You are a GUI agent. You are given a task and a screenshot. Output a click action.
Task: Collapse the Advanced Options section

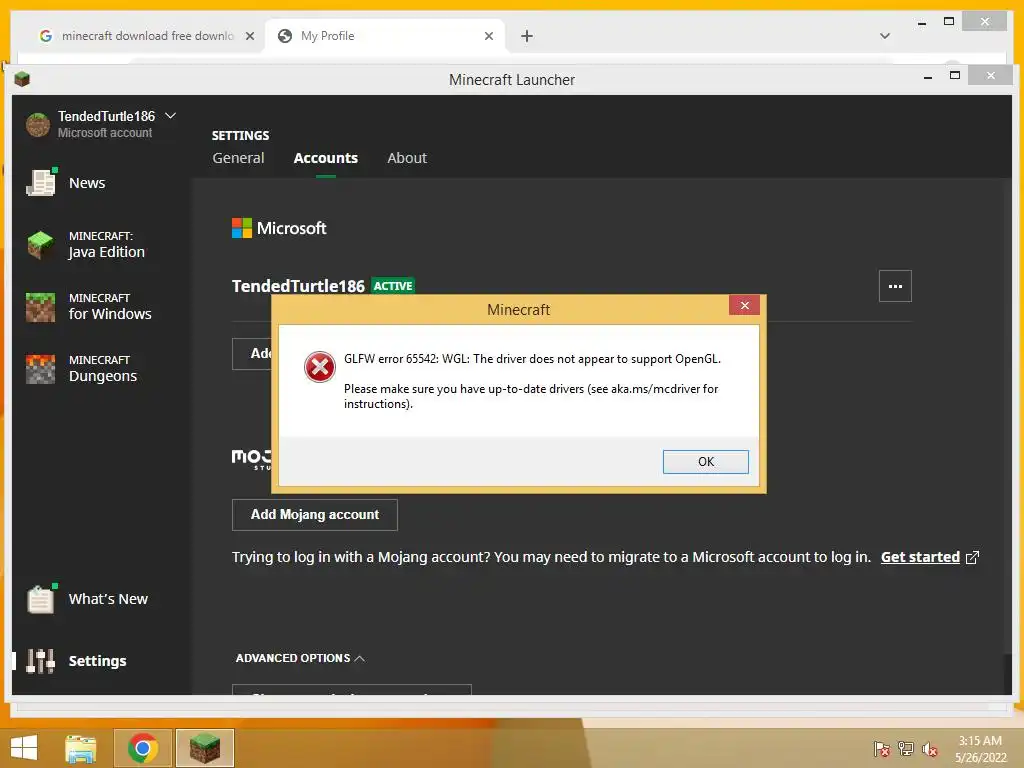click(x=300, y=658)
